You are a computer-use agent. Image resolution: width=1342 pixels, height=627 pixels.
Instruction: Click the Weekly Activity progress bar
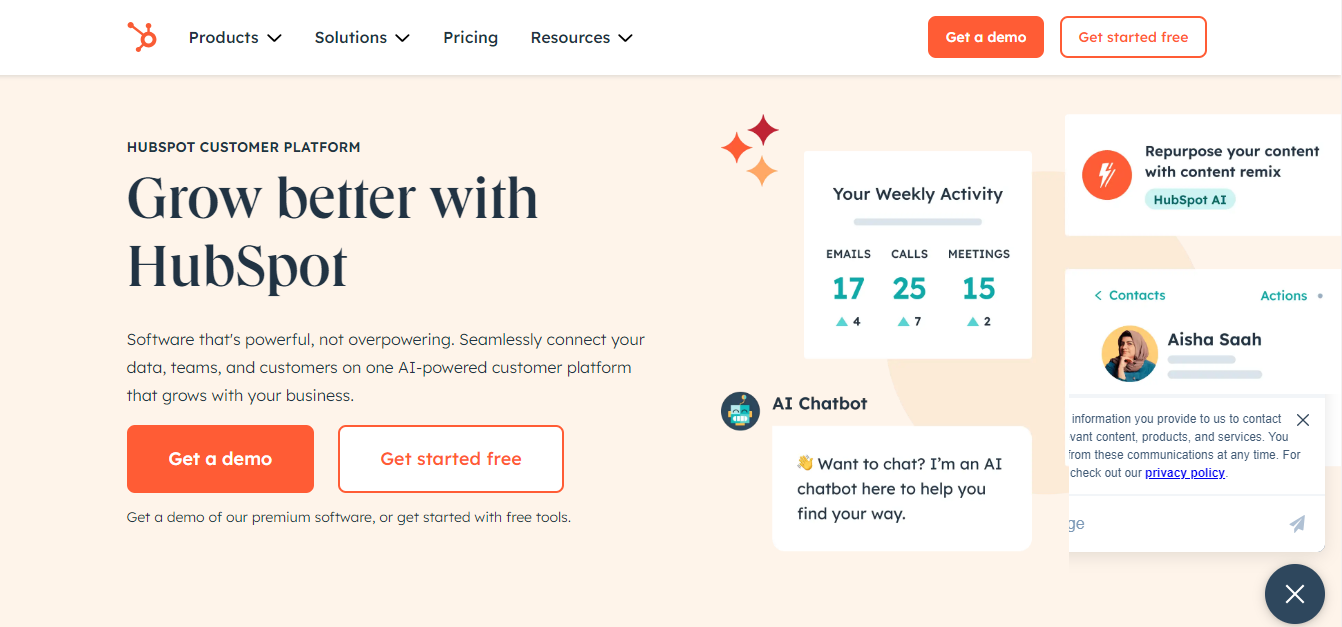tap(916, 222)
